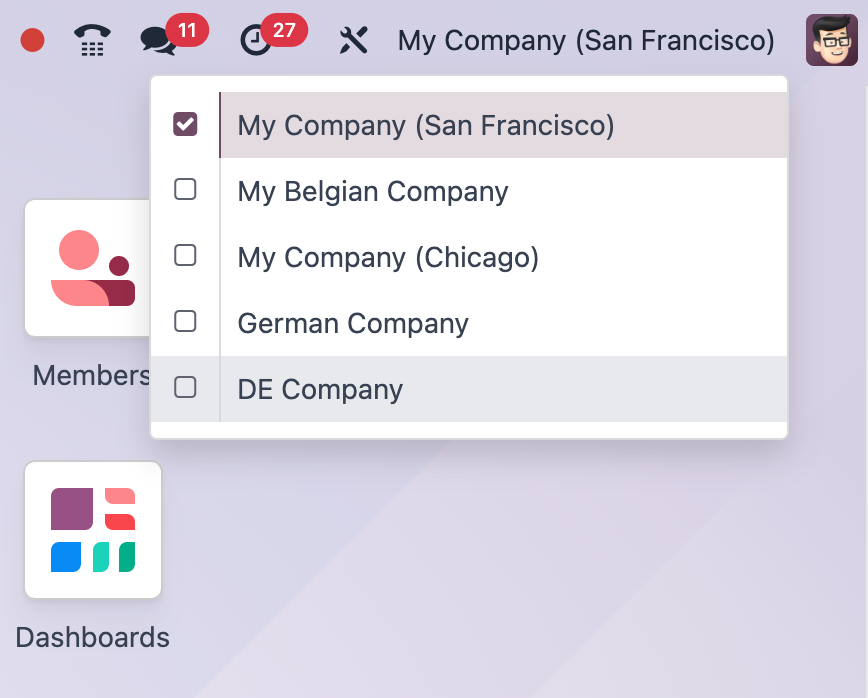
Task: View the 27 activities badge counter
Action: tap(283, 29)
